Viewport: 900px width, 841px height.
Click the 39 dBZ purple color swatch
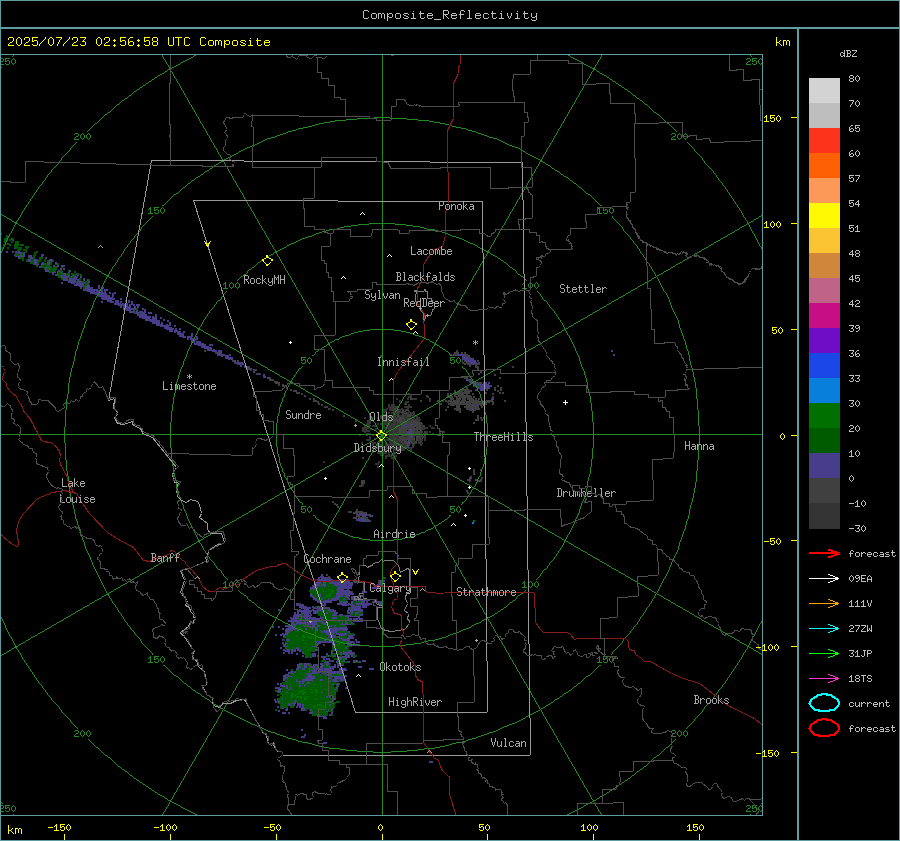coord(824,340)
